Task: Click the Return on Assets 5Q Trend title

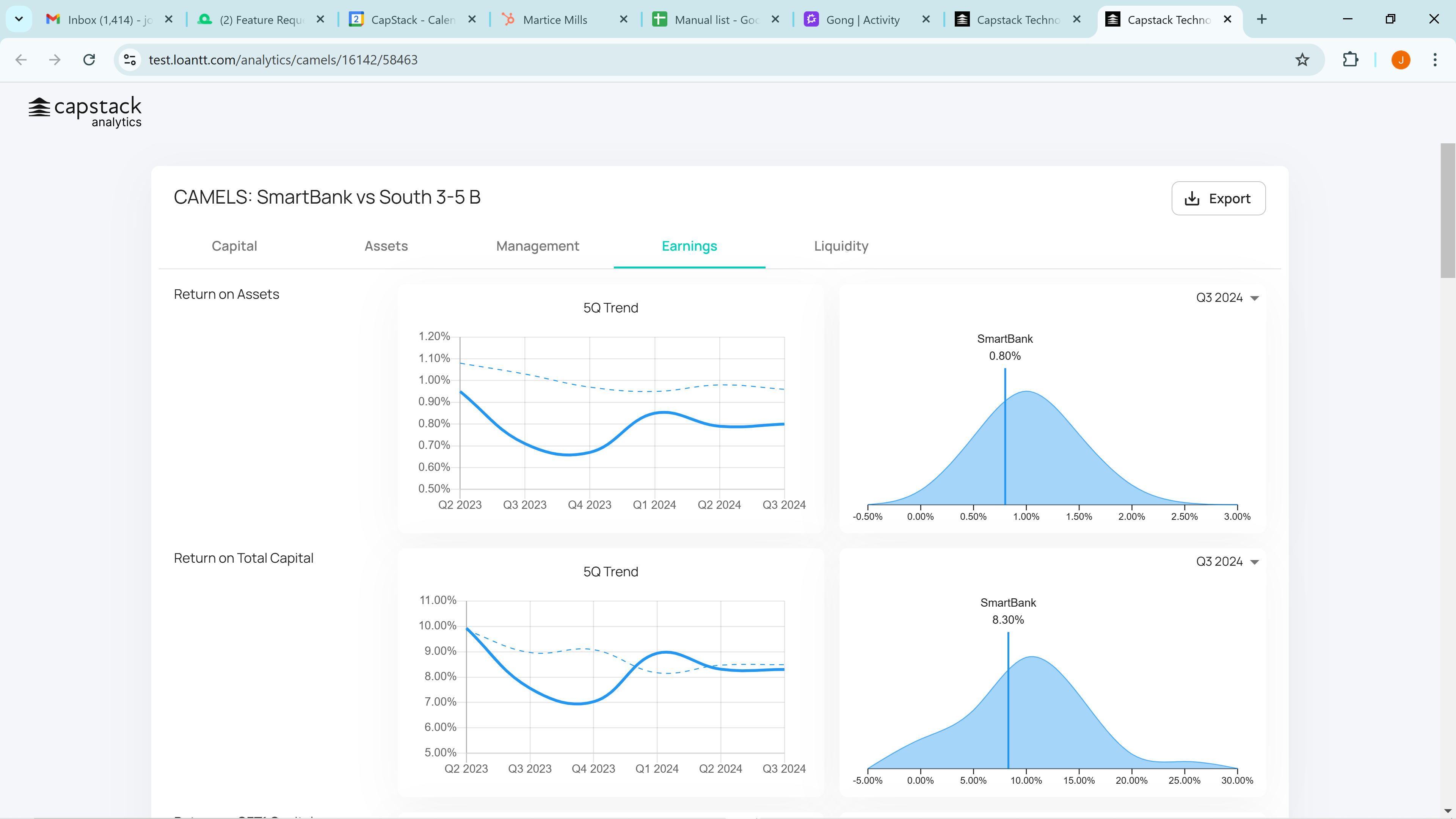Action: pyautogui.click(x=610, y=308)
